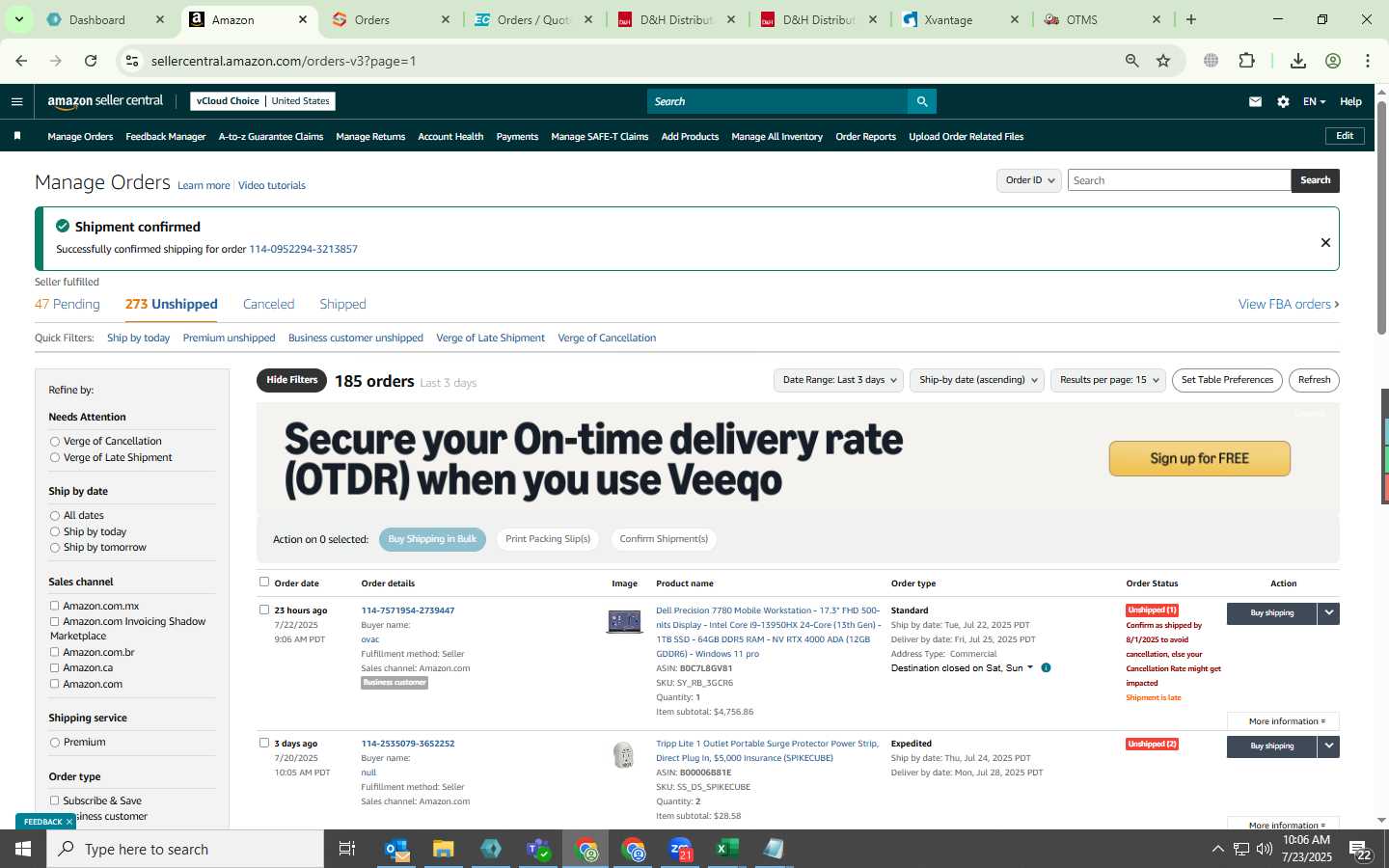Image resolution: width=1389 pixels, height=868 pixels.
Task: Select order 114-7571954-2739447 checkbox
Action: click(264, 610)
